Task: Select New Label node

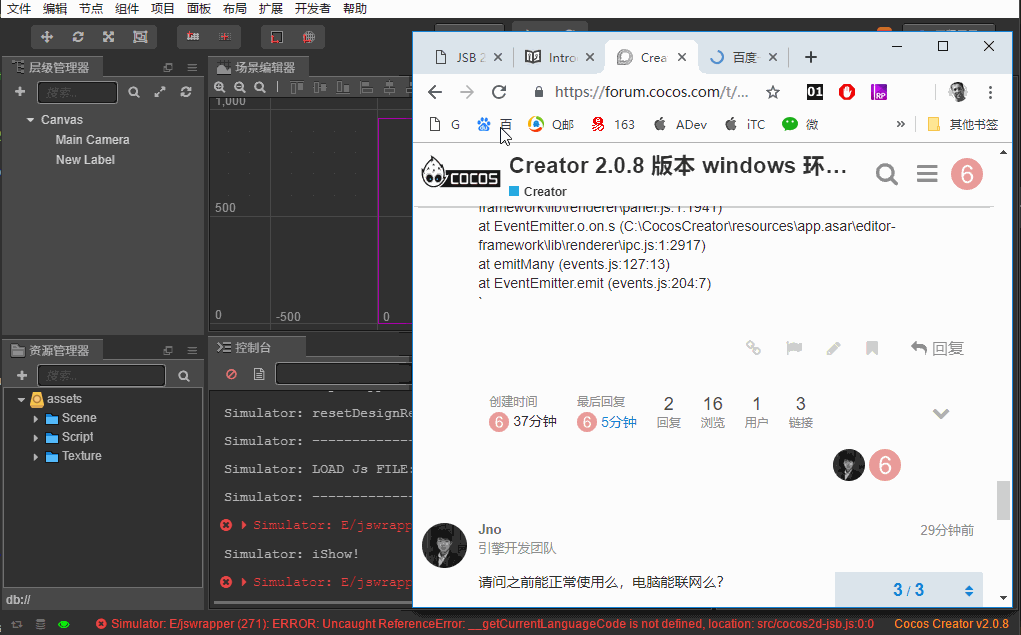Action: pos(85,160)
